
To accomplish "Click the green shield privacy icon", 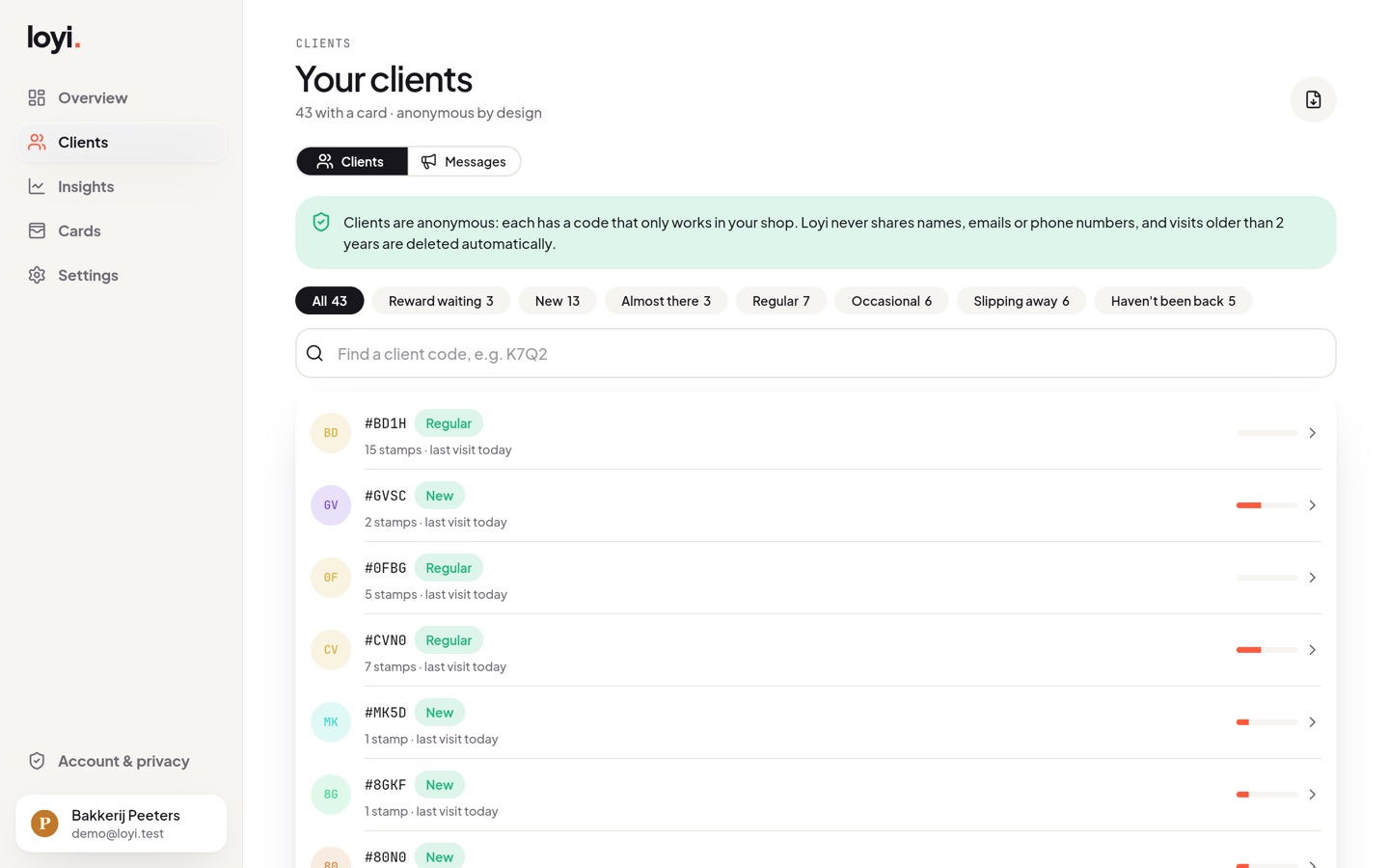I will [x=321, y=223].
